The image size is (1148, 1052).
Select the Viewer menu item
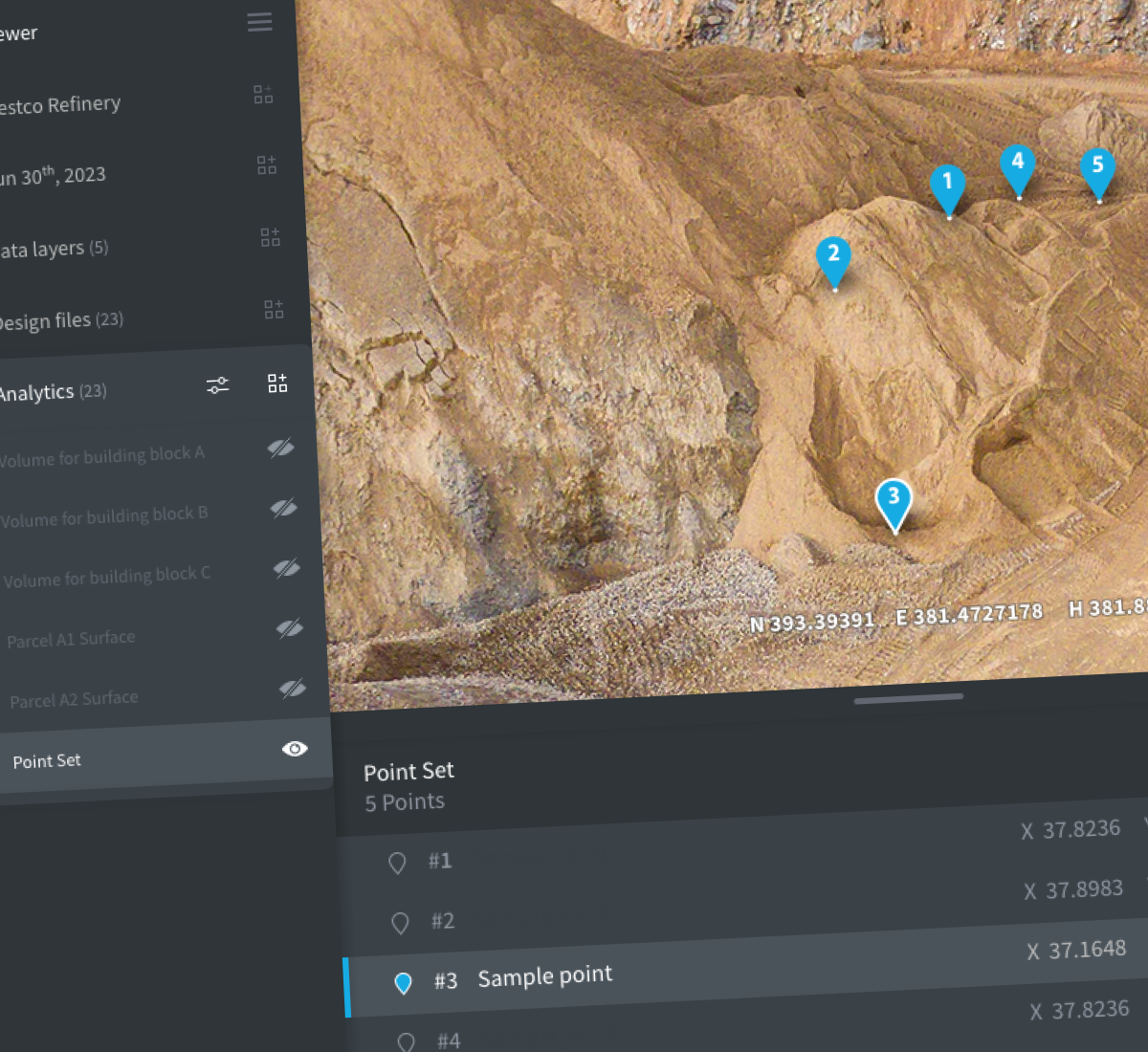tap(19, 32)
